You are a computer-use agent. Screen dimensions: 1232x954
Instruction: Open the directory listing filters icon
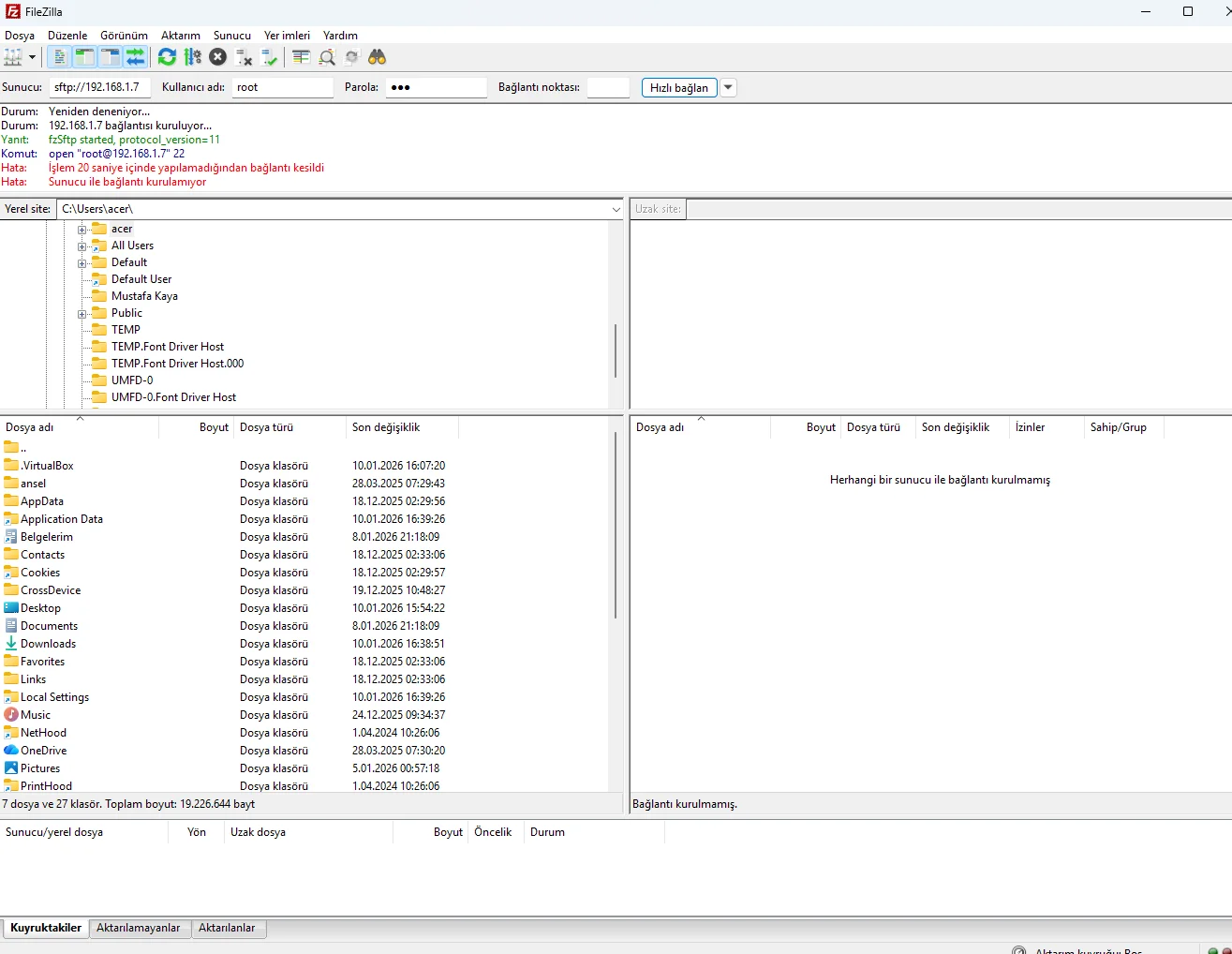[301, 57]
